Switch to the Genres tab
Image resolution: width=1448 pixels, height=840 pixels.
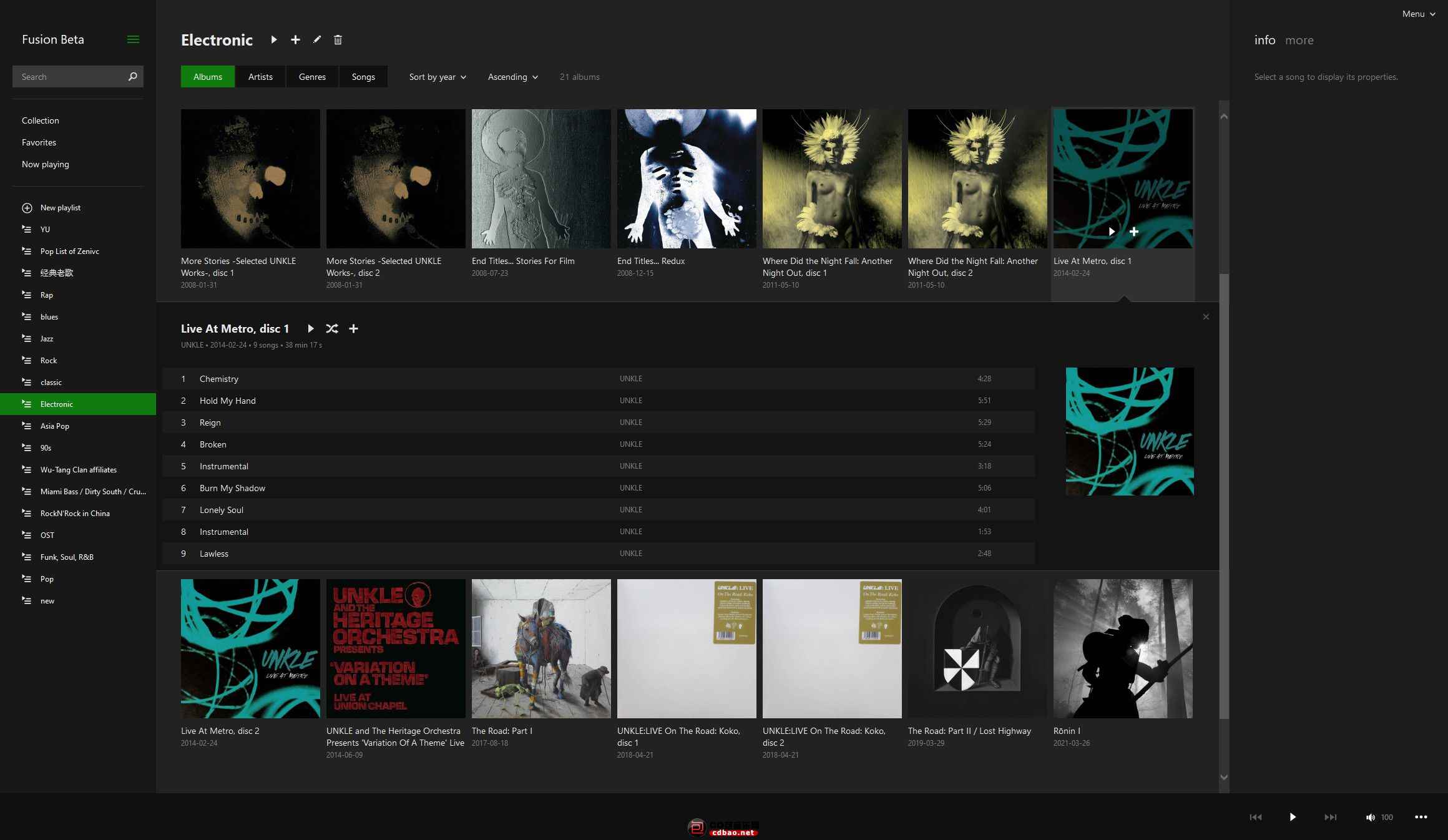pyautogui.click(x=312, y=77)
